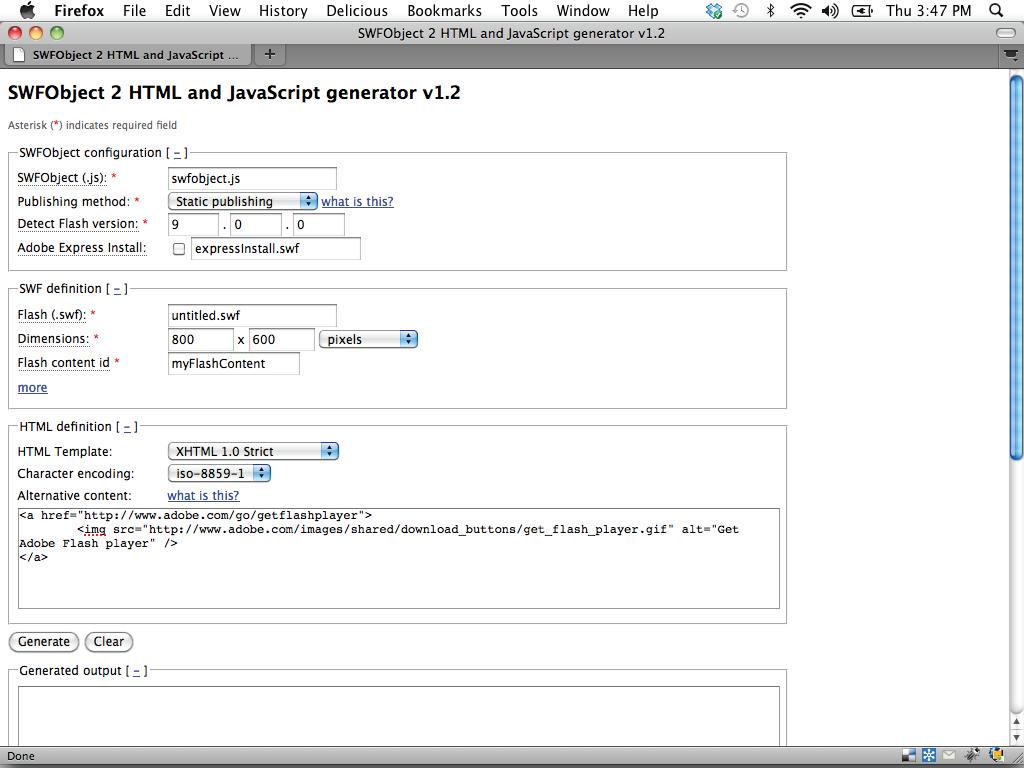
Task: Click the Generate button
Action: click(44, 641)
